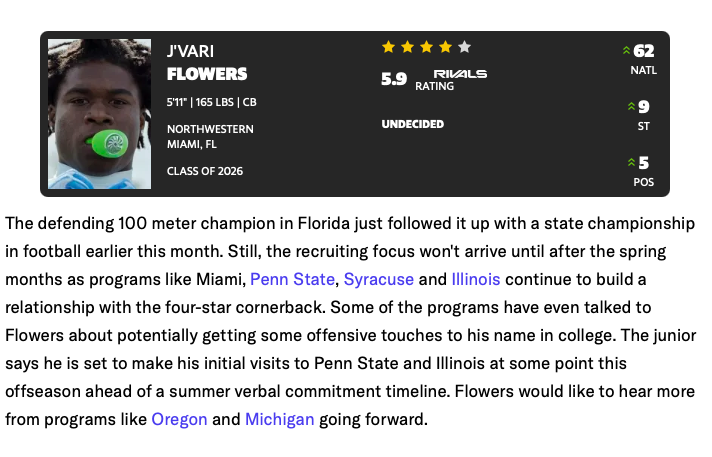The width and height of the screenshot is (712, 457).
Task: Click the 5.9 Rivals rating value
Action: coord(394,79)
